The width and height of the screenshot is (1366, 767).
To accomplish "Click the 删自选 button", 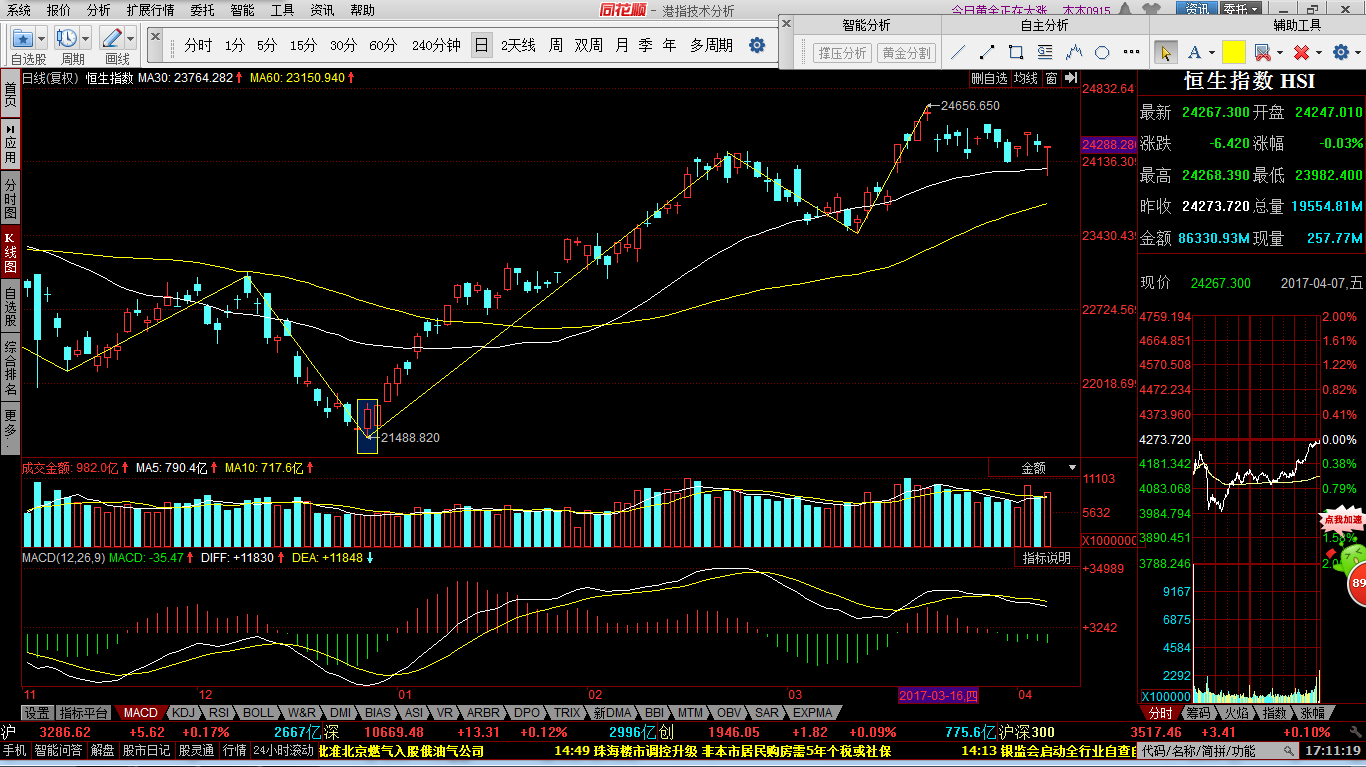I will click(989, 78).
